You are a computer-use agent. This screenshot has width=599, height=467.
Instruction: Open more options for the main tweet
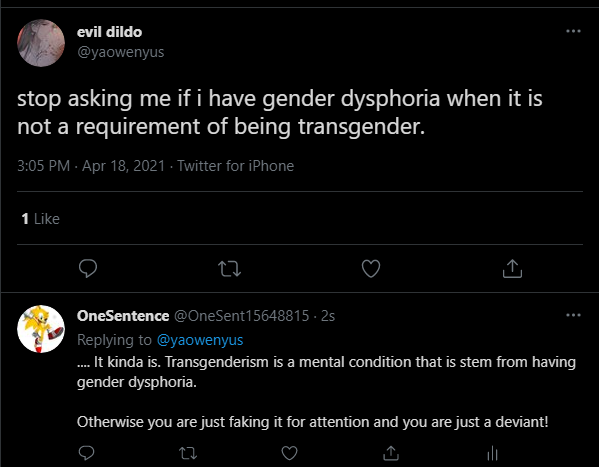click(573, 31)
